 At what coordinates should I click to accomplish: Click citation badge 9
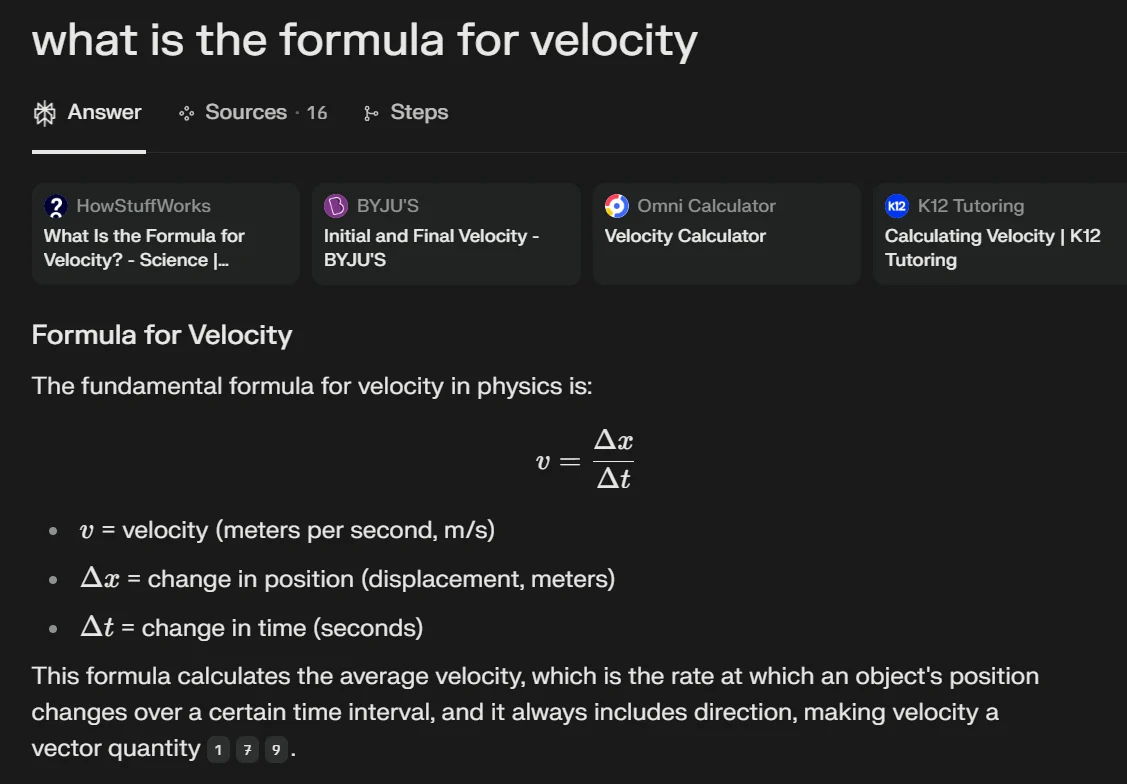coord(276,750)
